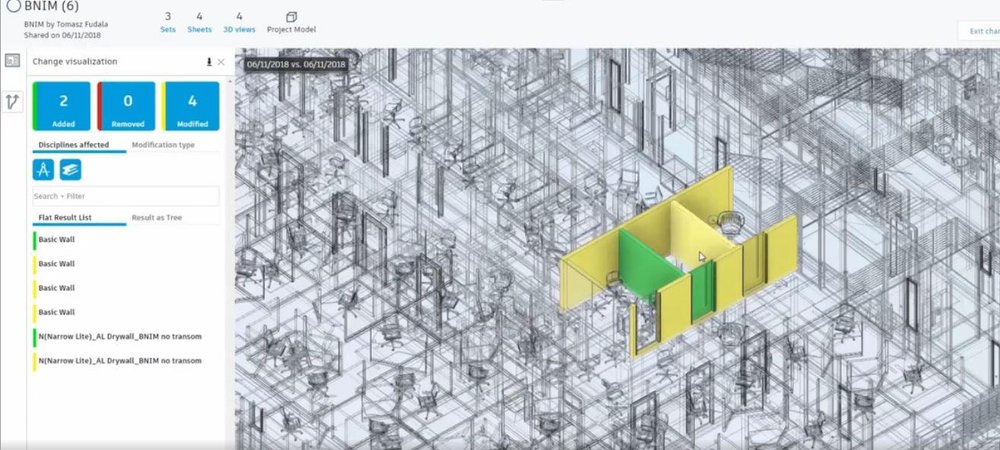
Task: Click the Project Model cube icon
Action: point(291,17)
